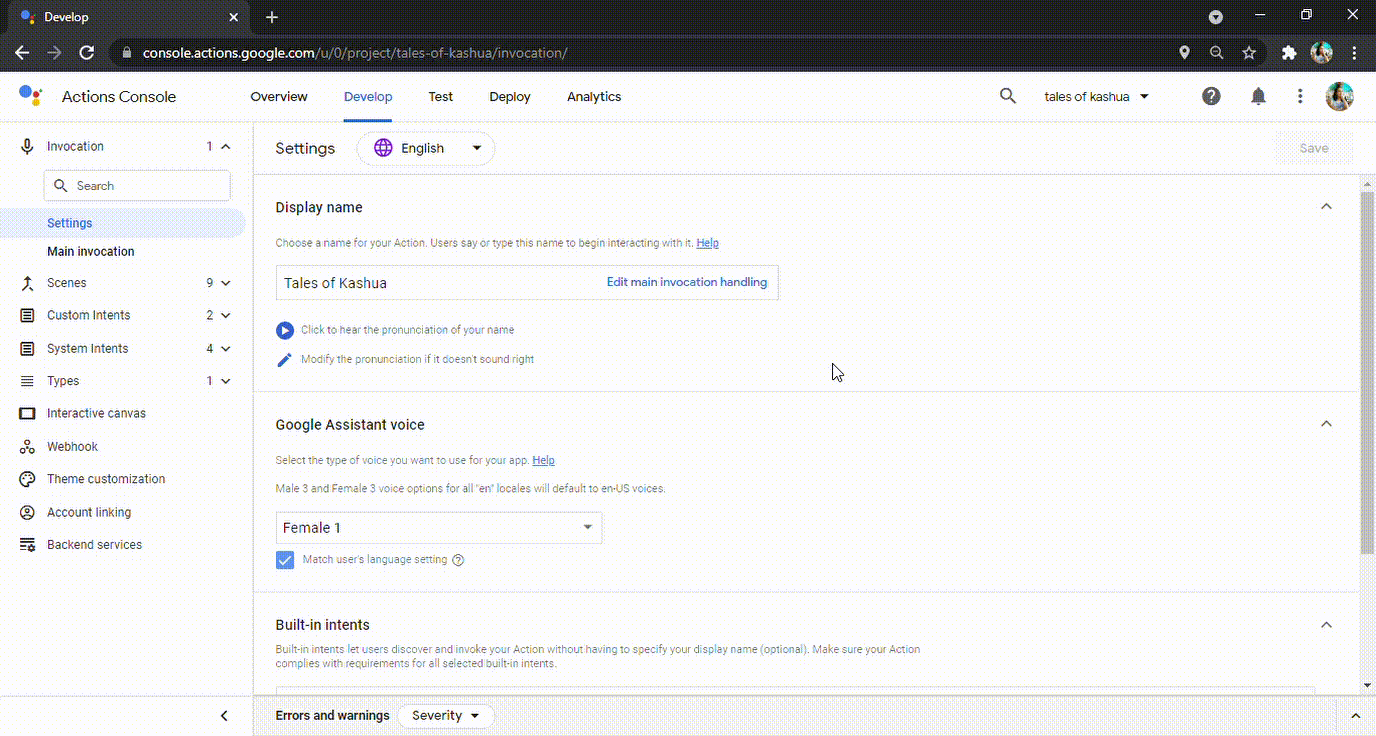1376x736 pixels.
Task: Click the Account linking person icon
Action: (28, 512)
